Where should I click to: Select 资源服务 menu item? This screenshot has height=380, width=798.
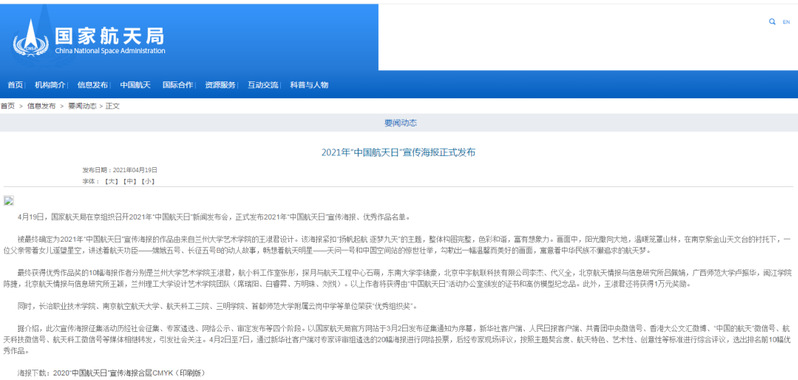[220, 85]
